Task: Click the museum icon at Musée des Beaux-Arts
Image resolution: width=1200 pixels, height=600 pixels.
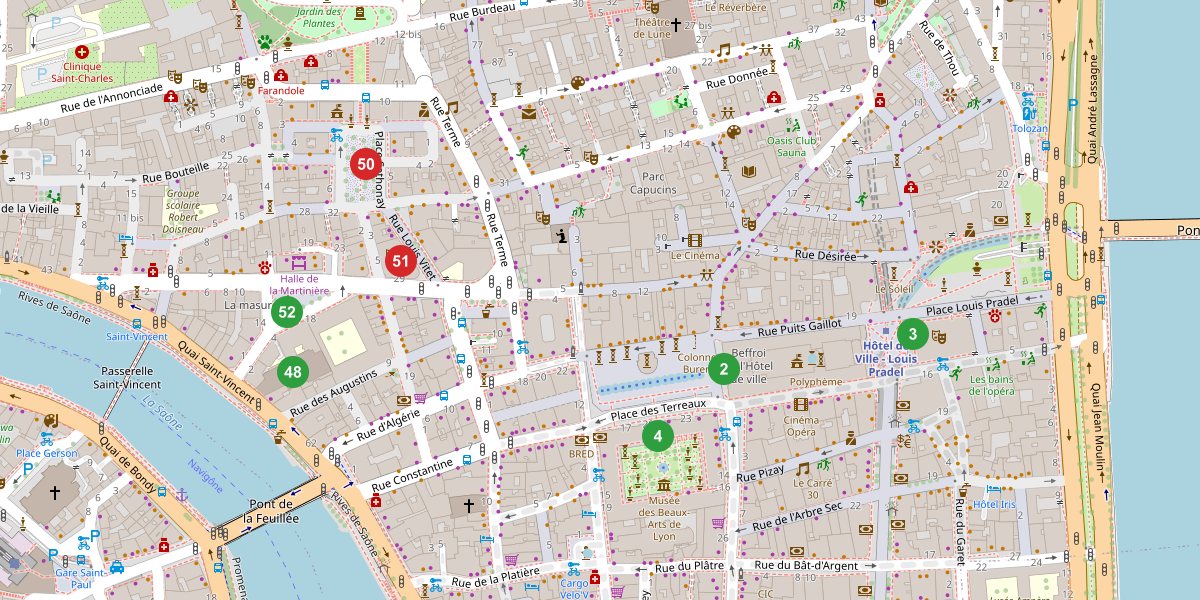Action: (663, 486)
